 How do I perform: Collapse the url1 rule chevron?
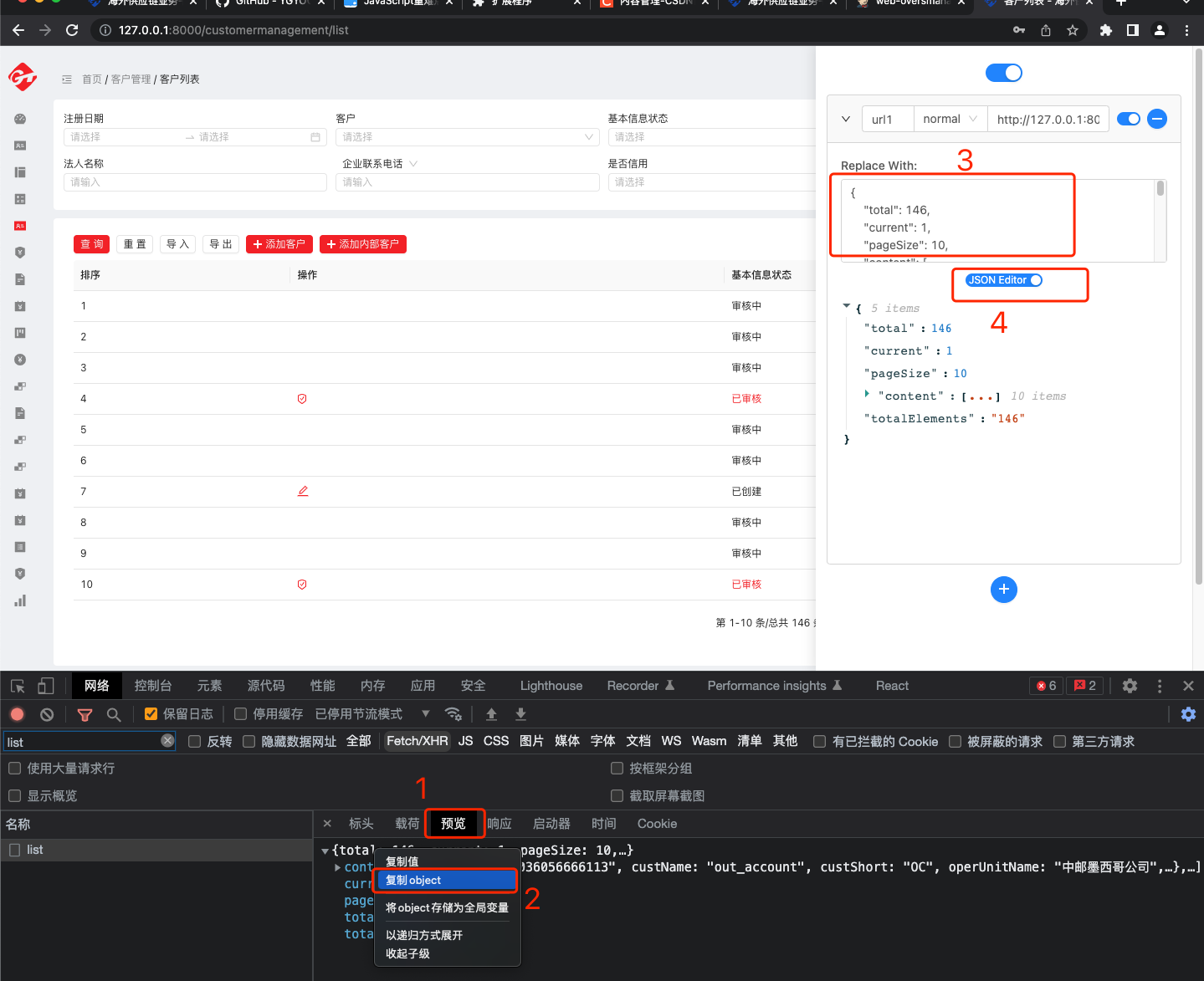(x=845, y=119)
